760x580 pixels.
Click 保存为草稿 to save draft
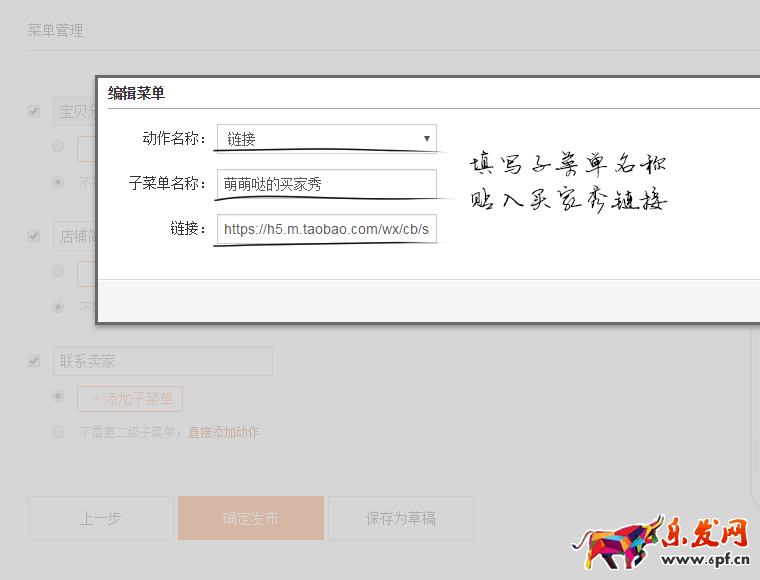(400, 518)
